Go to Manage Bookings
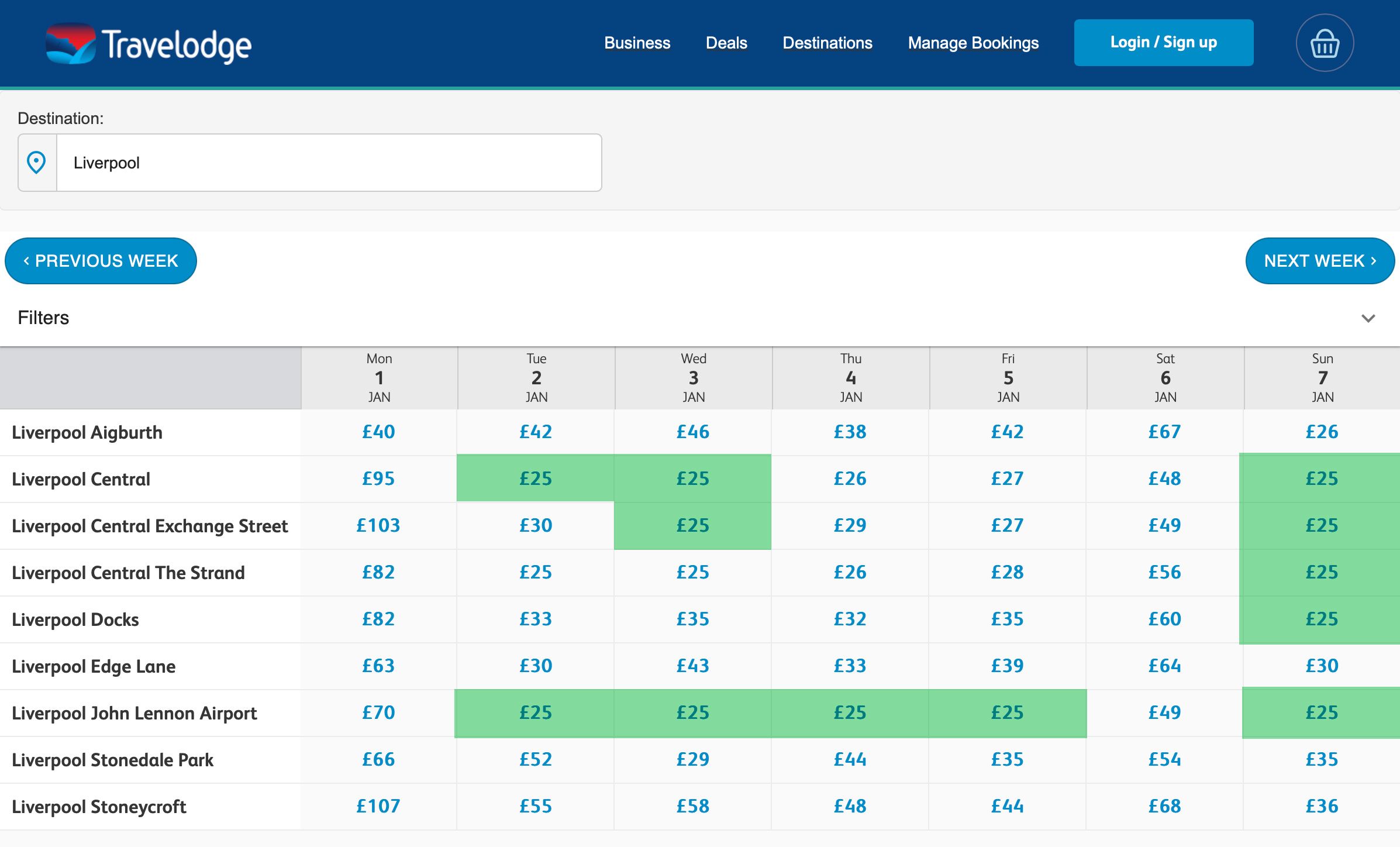Image resolution: width=1400 pixels, height=847 pixels. (x=973, y=43)
